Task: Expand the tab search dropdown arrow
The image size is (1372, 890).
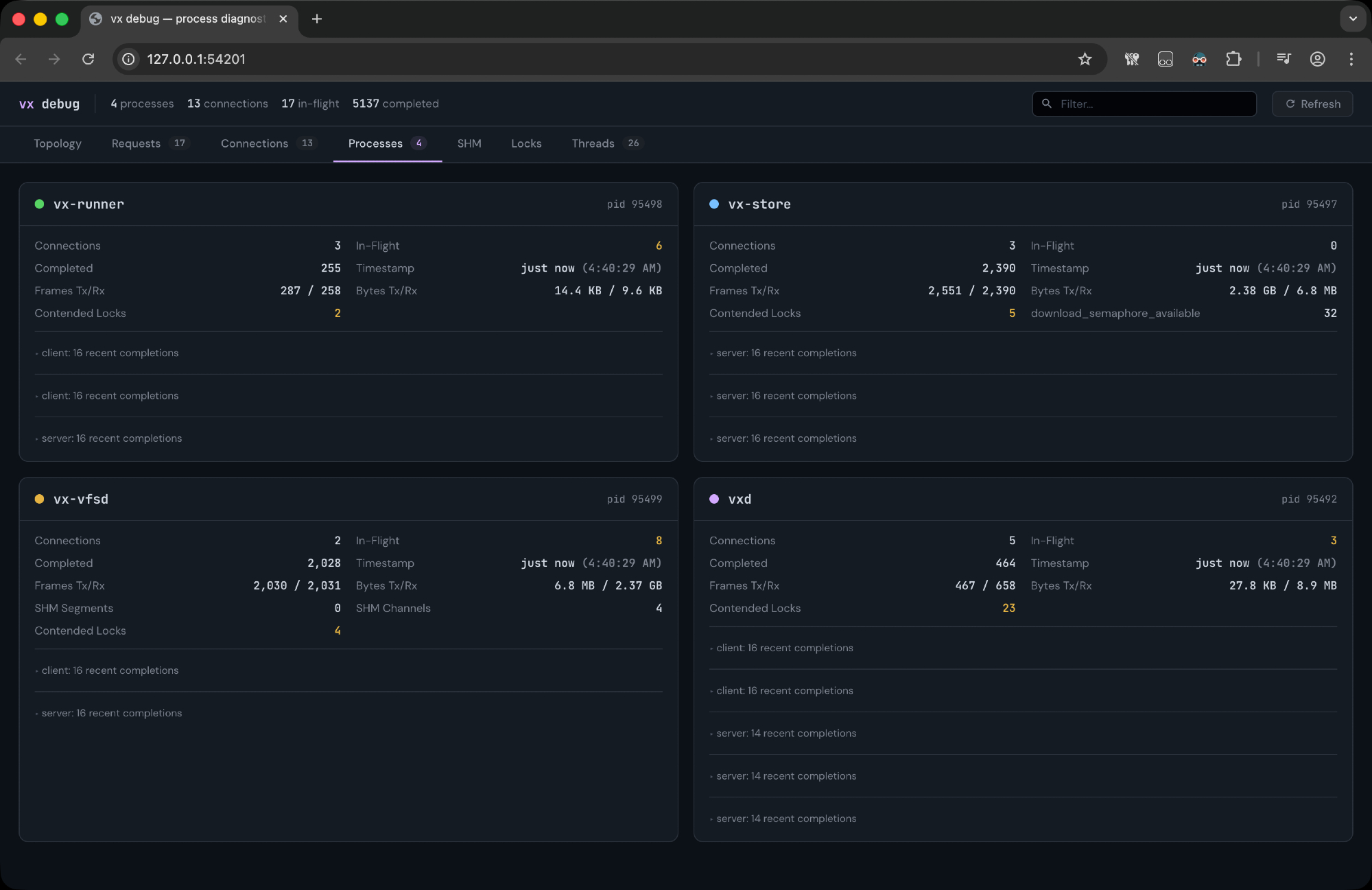Action: pos(1353,19)
